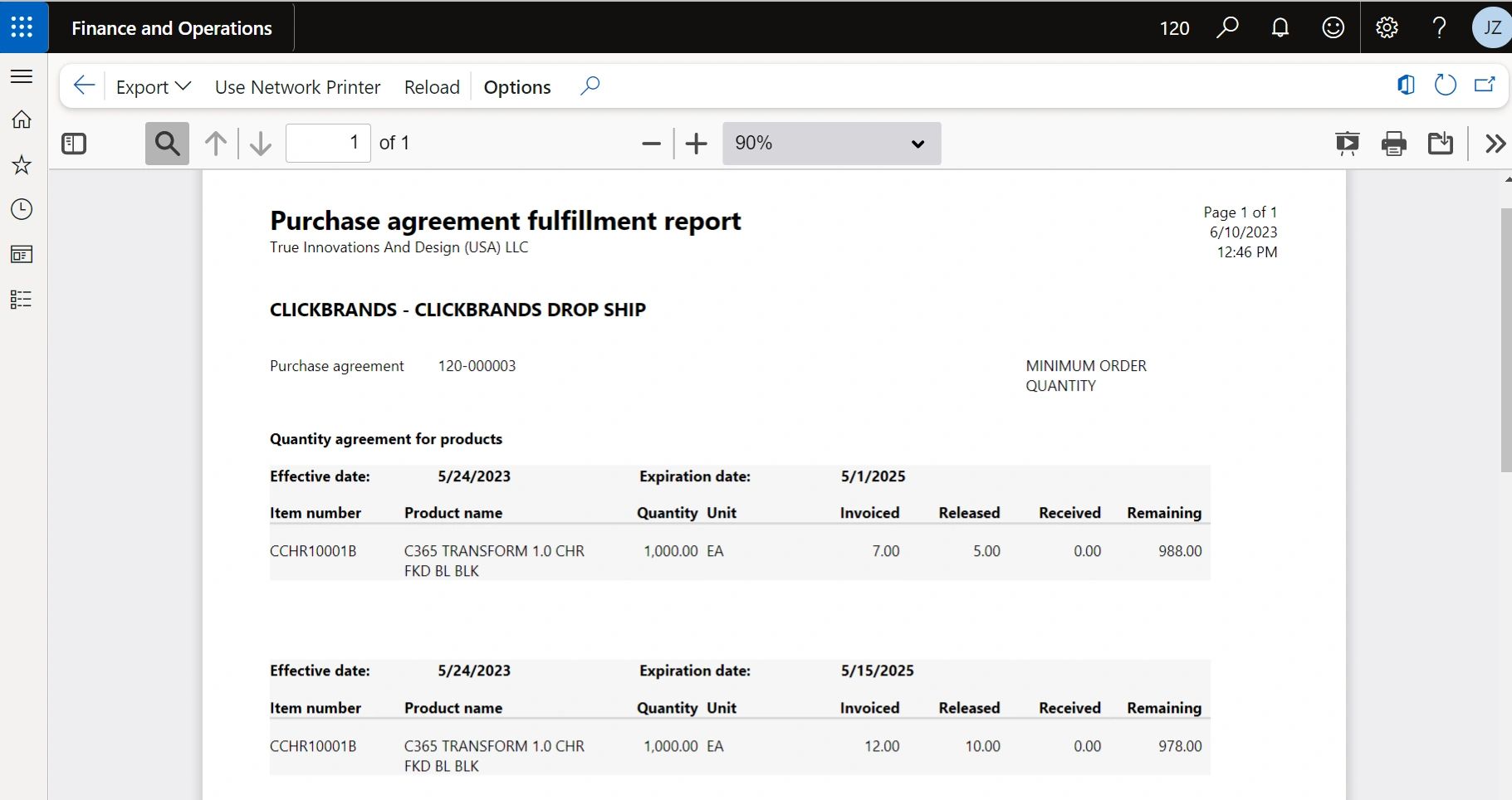Screen dimensions: 1512x800
Task: Click the find magnifier in report viewer
Action: pyautogui.click(x=167, y=144)
